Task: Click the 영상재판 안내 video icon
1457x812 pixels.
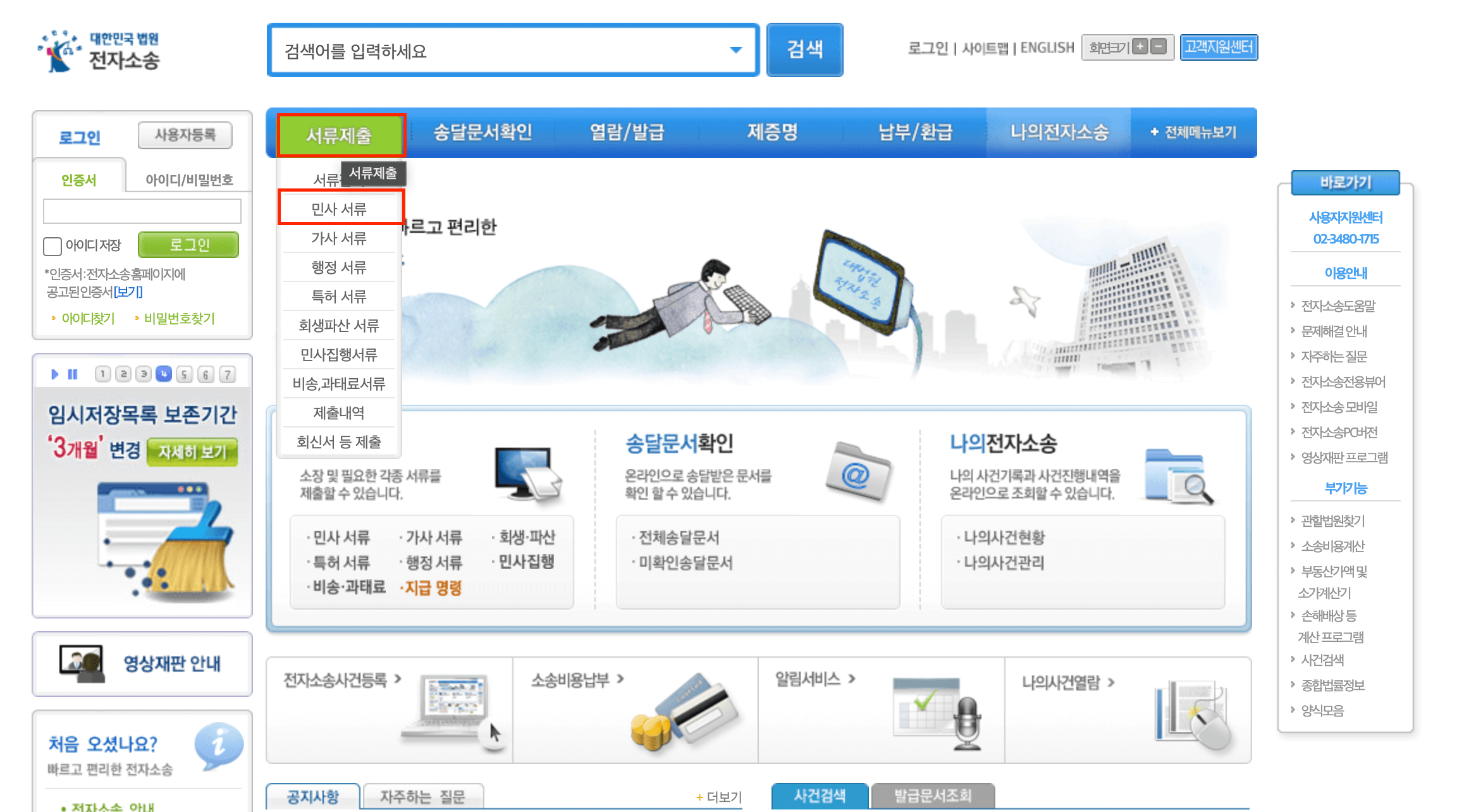Action: click(x=82, y=664)
